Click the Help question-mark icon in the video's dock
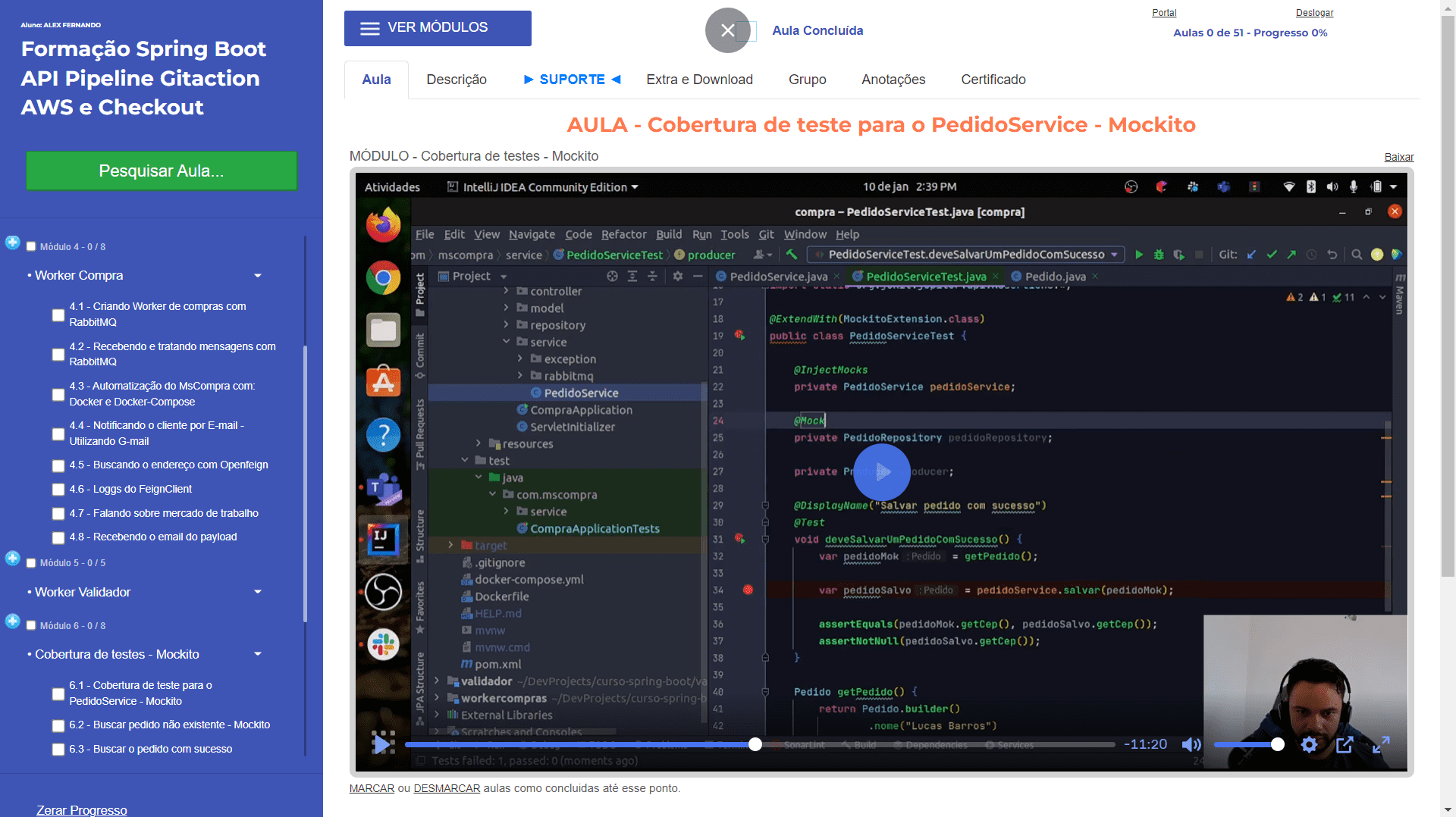Screen dimensions: 1456x817 coord(384,435)
